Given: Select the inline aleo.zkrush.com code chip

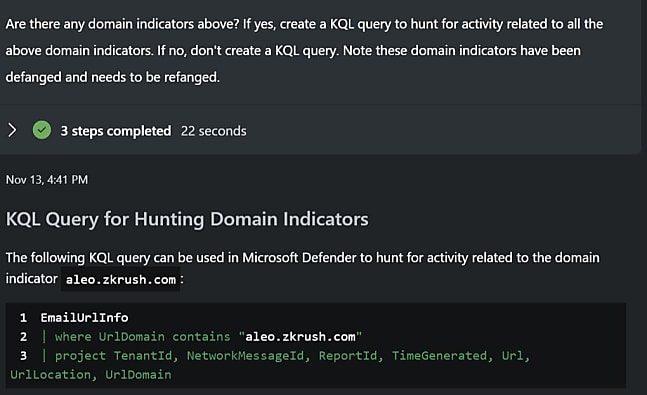Looking at the screenshot, I should [x=120, y=279].
